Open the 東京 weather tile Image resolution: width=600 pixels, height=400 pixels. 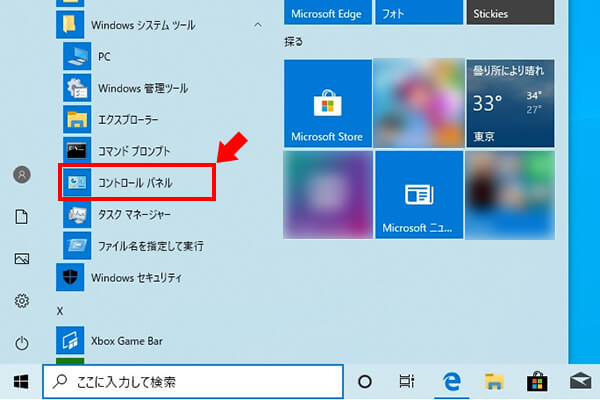click(510, 103)
